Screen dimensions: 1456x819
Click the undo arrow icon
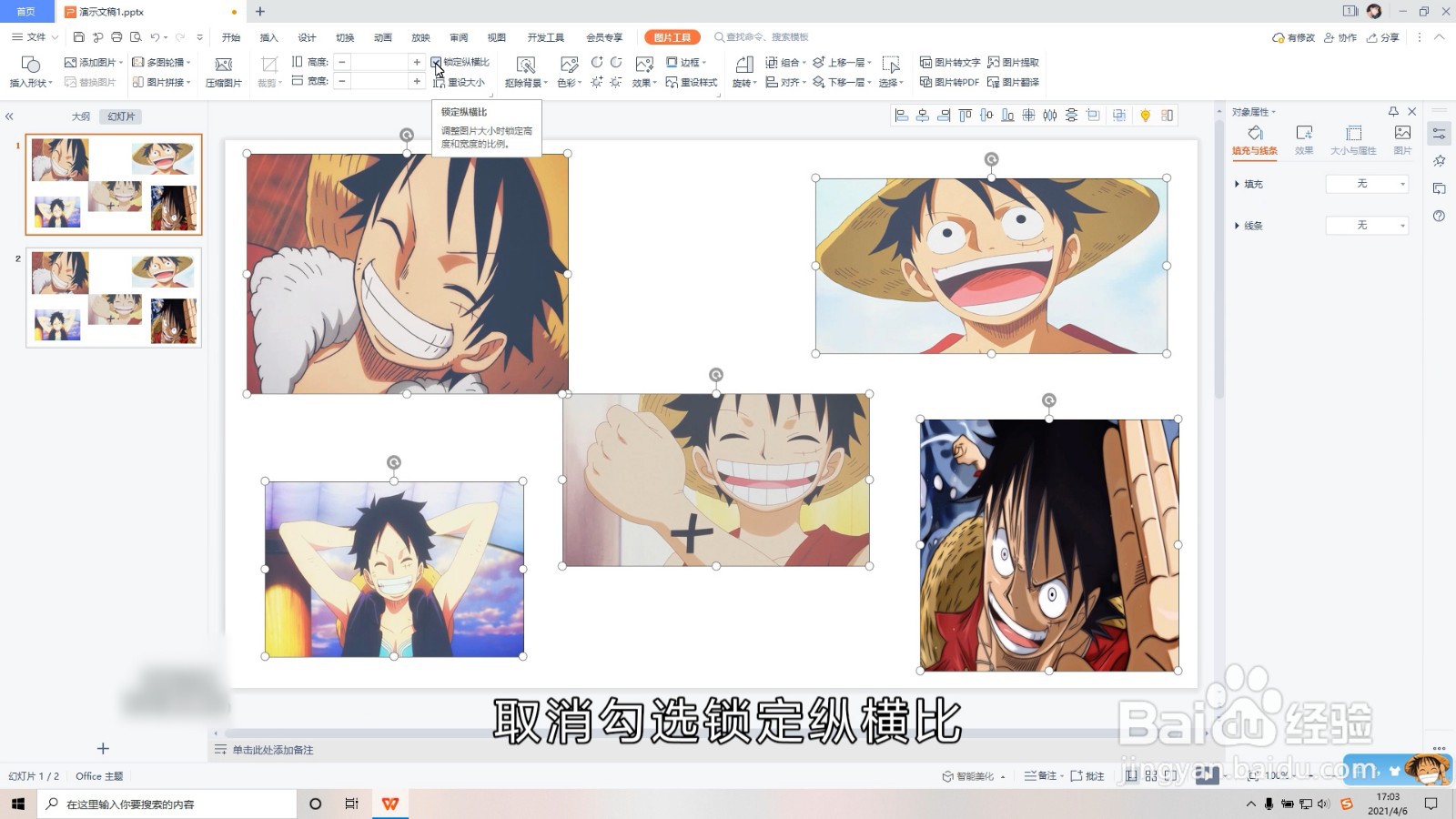click(155, 37)
